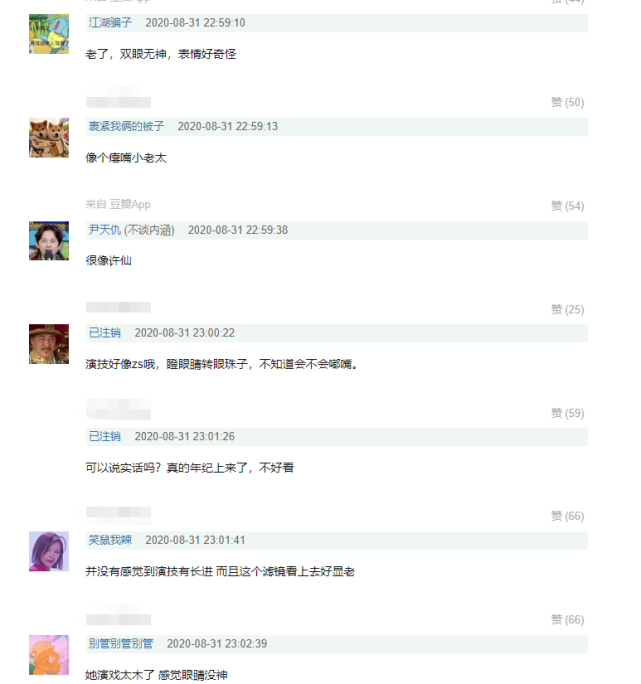Open 江湖骗子's avatar thumbnail
The width and height of the screenshot is (641, 684).
(x=49, y=34)
